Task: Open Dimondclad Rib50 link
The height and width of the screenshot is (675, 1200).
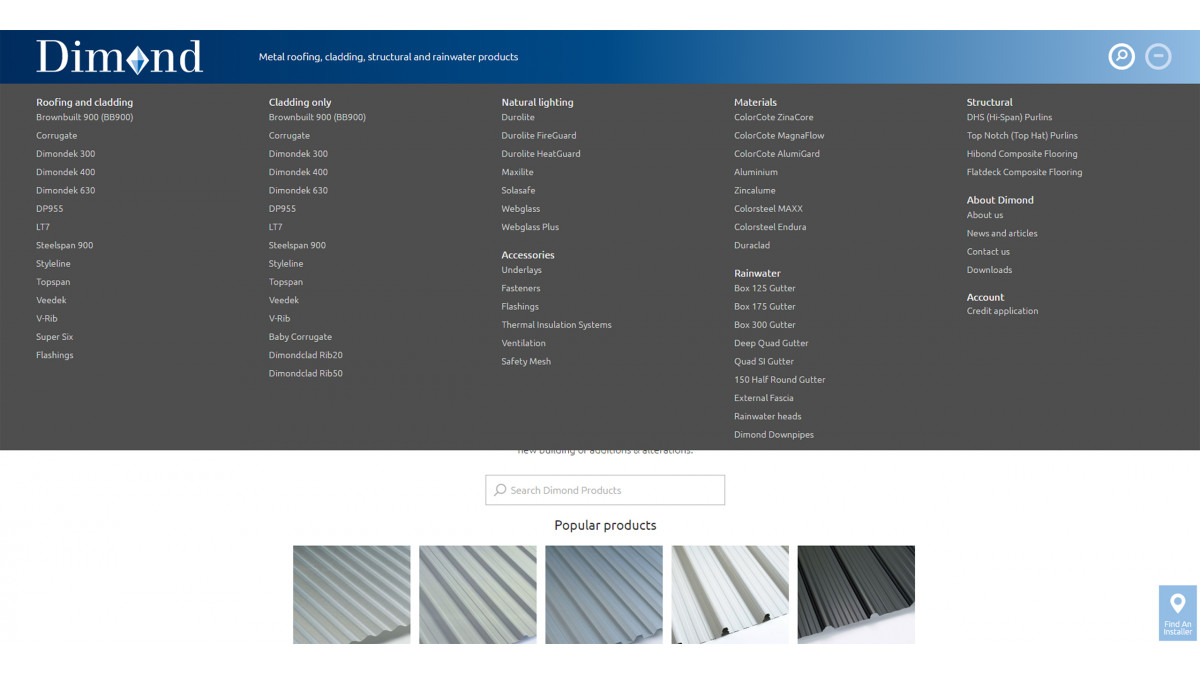Action: click(305, 373)
